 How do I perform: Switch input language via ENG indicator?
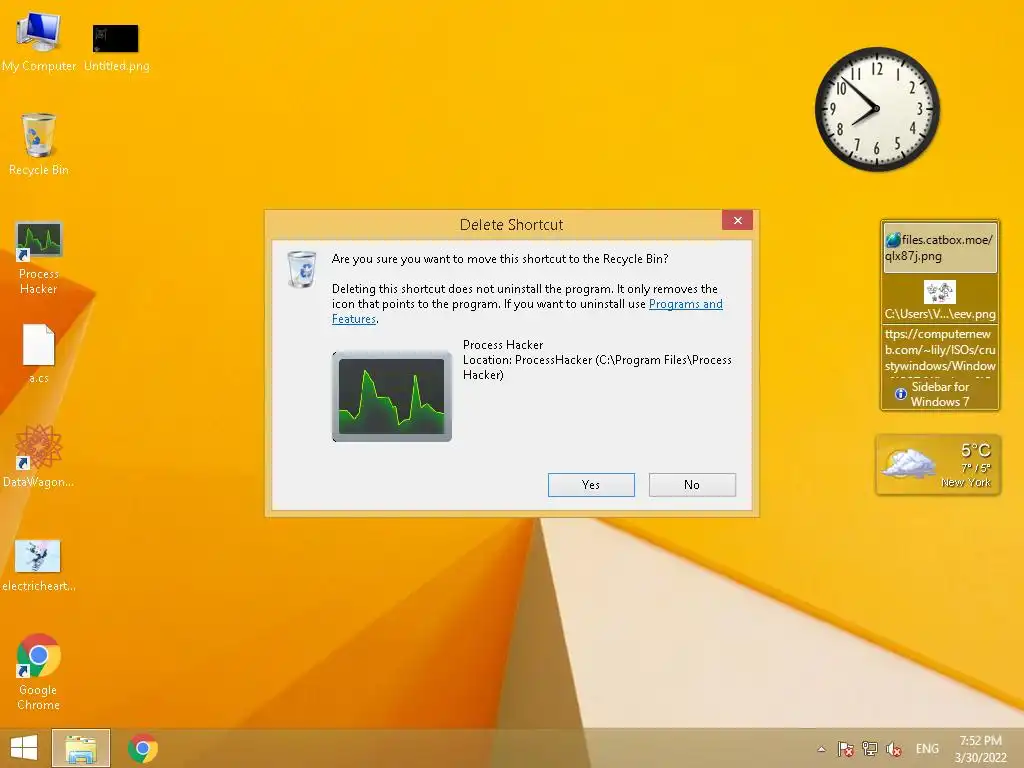927,749
